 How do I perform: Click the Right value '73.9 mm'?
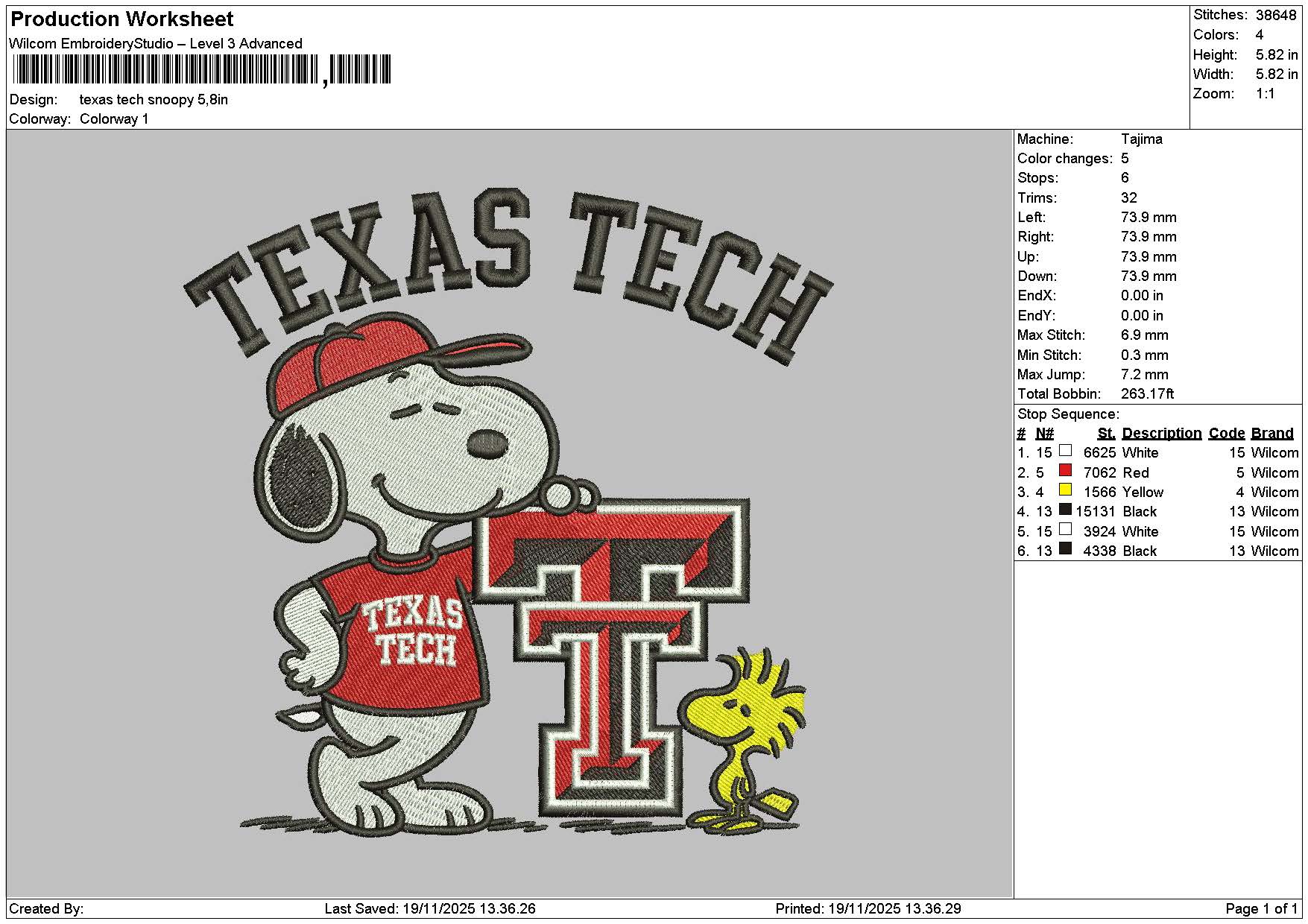[x=1149, y=236]
